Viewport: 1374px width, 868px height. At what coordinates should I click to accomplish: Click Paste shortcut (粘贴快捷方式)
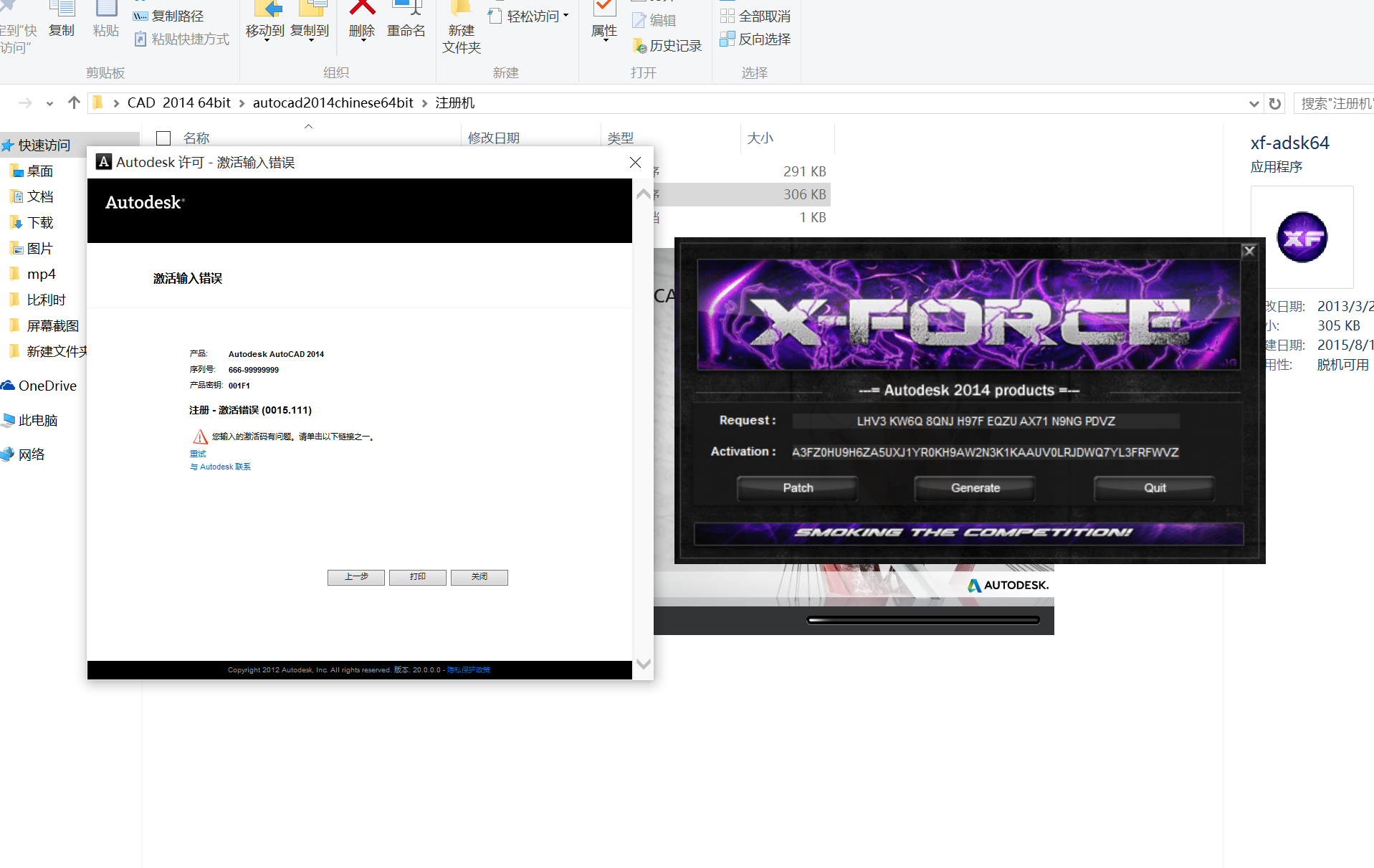(x=182, y=39)
